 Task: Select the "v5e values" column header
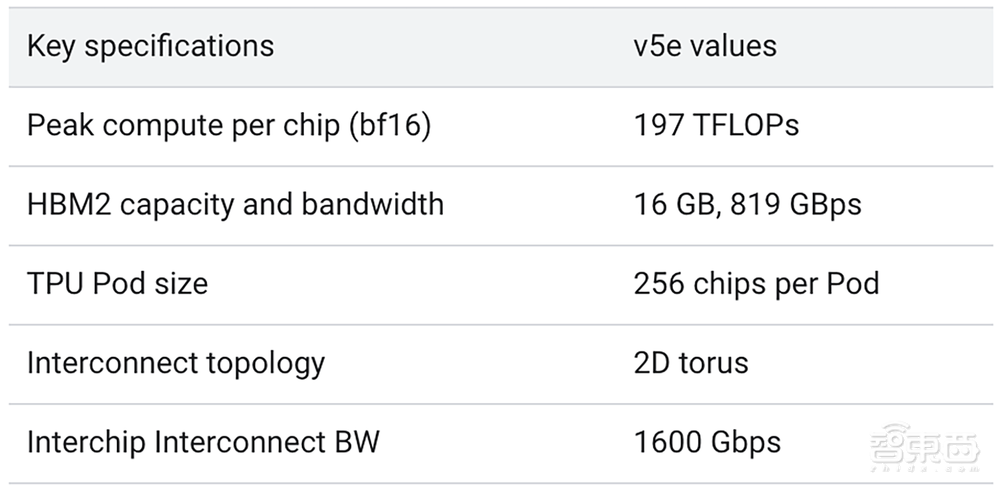coord(705,46)
